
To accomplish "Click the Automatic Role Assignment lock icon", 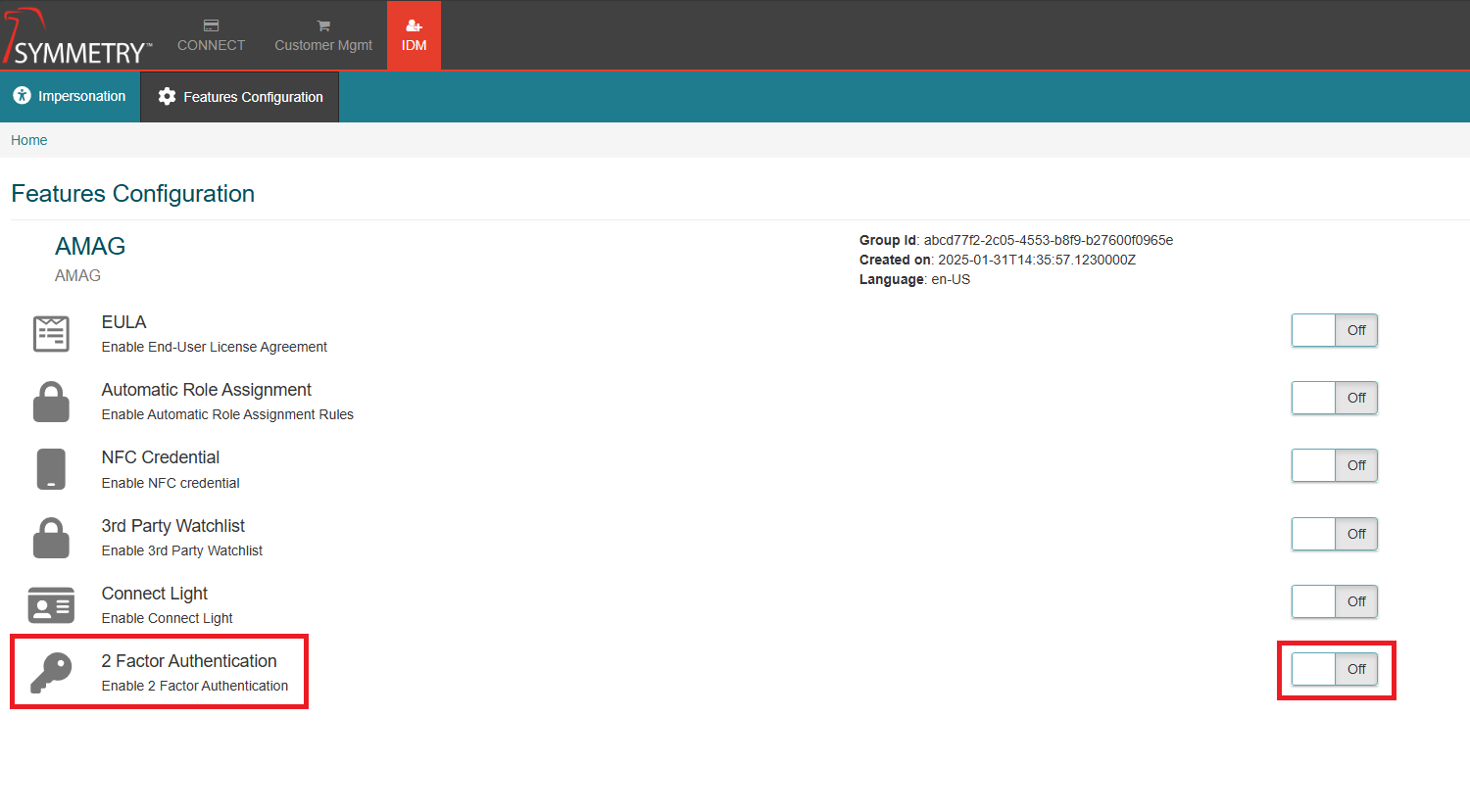I will (x=51, y=402).
